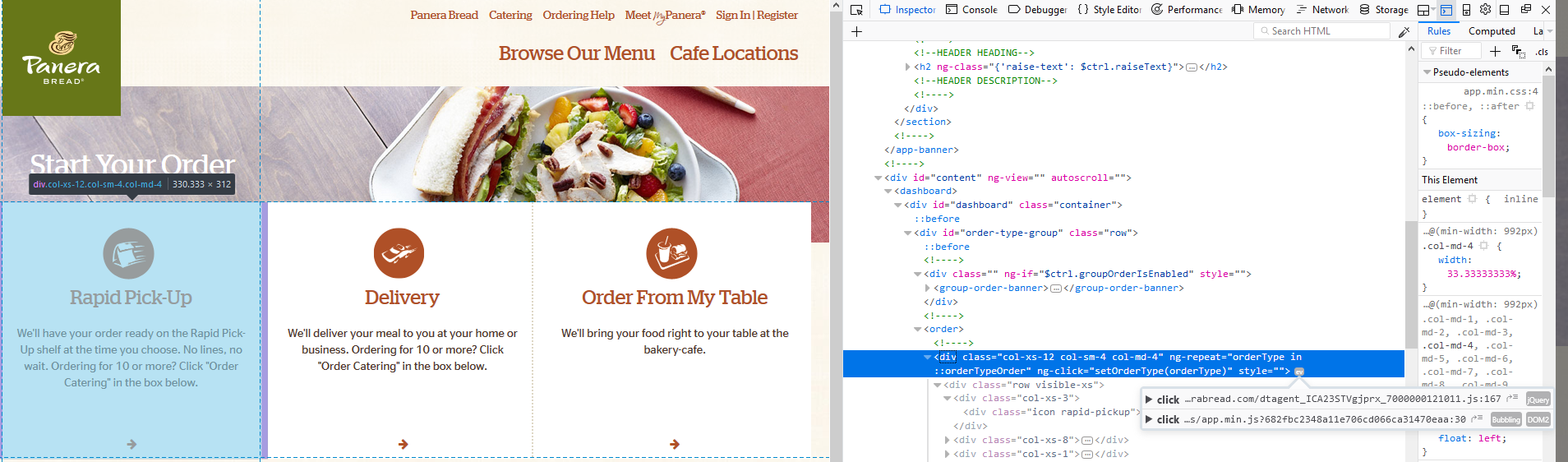
Task: Collapse the order-type-group row node
Action: [x=908, y=233]
